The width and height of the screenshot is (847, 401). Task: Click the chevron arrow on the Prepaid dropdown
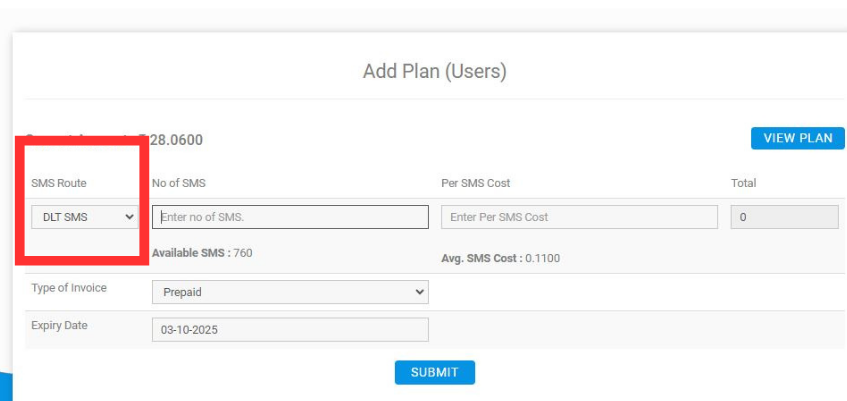point(418,292)
